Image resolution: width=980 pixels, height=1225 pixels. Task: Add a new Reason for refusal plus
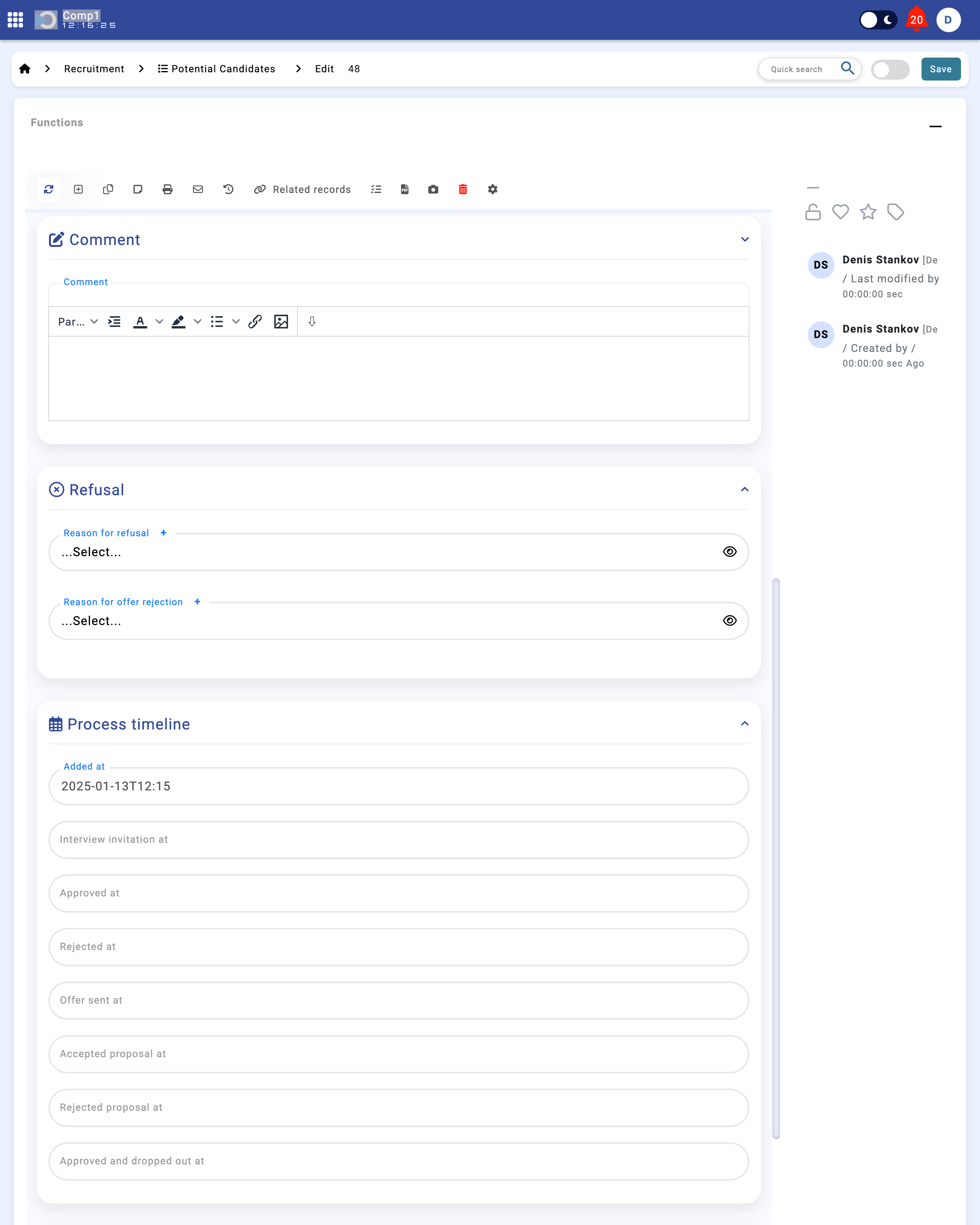click(164, 532)
